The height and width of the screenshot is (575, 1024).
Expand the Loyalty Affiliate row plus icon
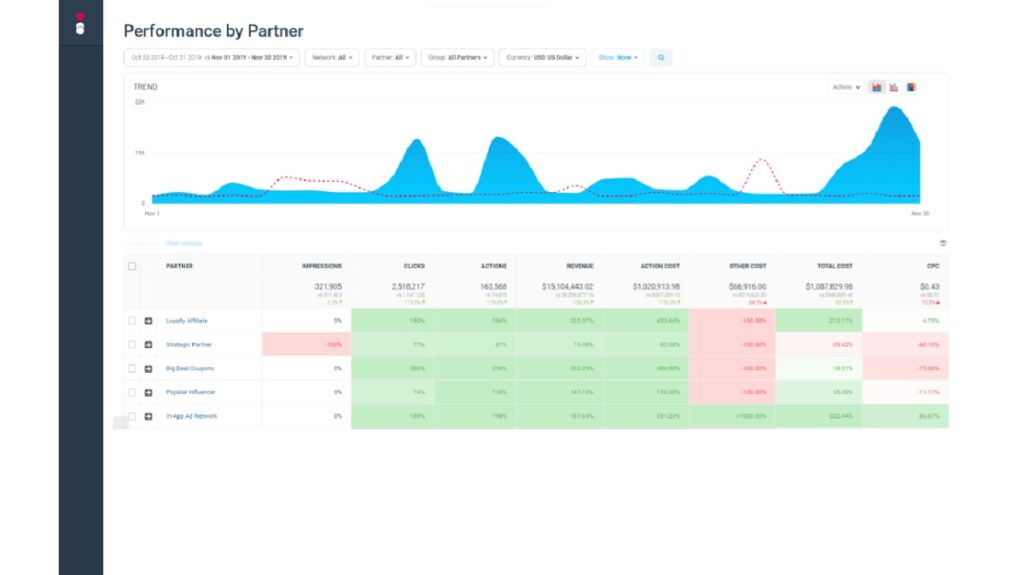[x=148, y=321]
